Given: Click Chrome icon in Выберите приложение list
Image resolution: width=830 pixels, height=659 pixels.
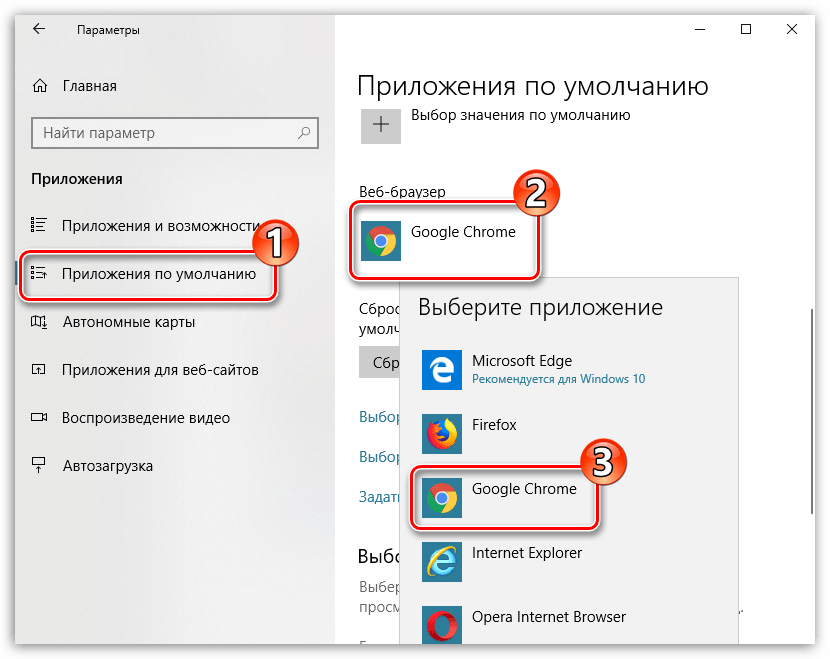Looking at the screenshot, I should [441, 498].
